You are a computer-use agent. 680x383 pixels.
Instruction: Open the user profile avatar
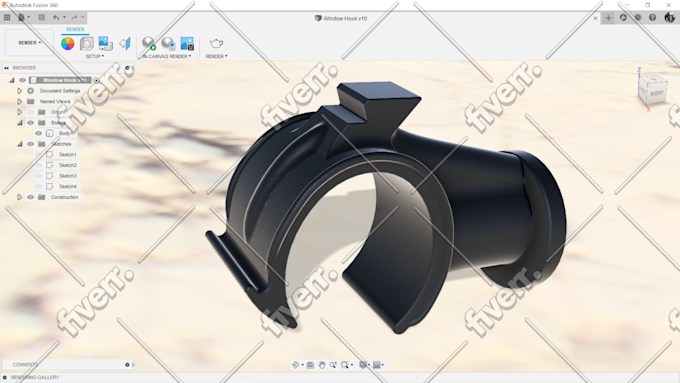click(x=670, y=17)
